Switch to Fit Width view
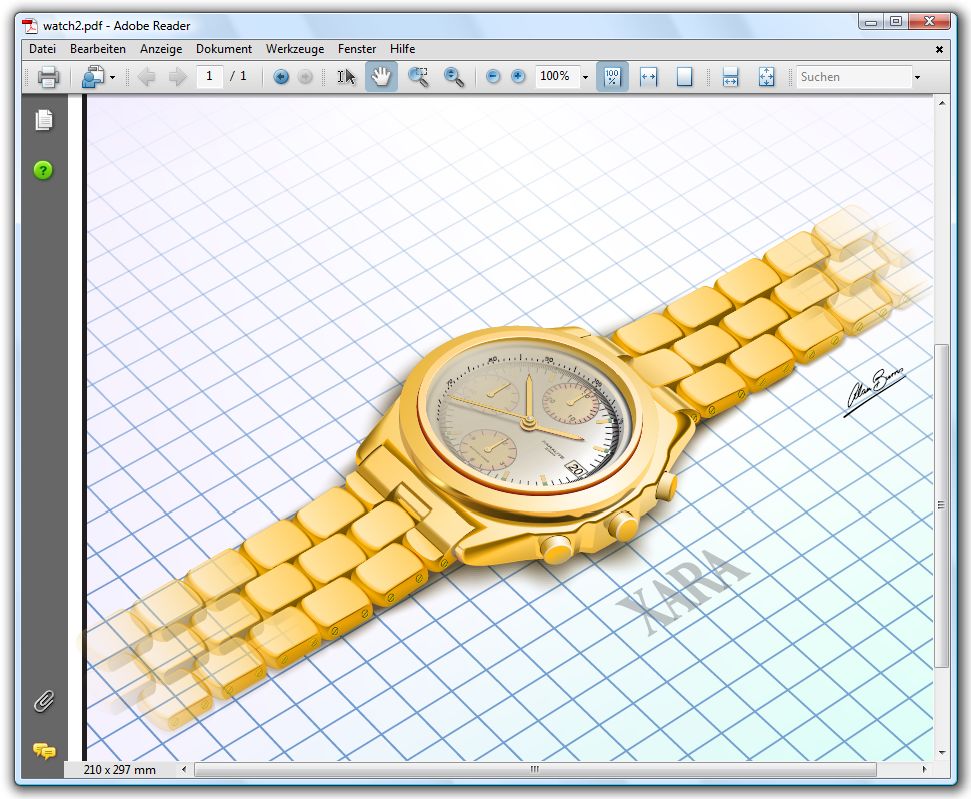 (x=648, y=77)
